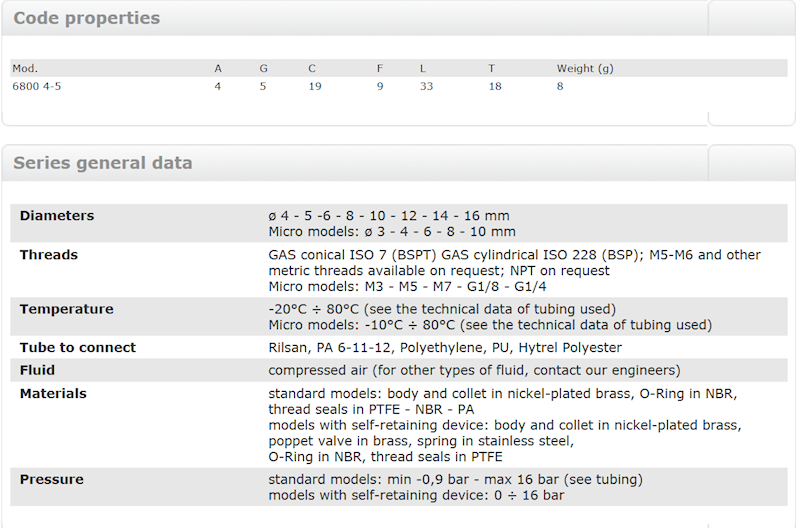
Task: Click the F column header
Action: (380, 68)
